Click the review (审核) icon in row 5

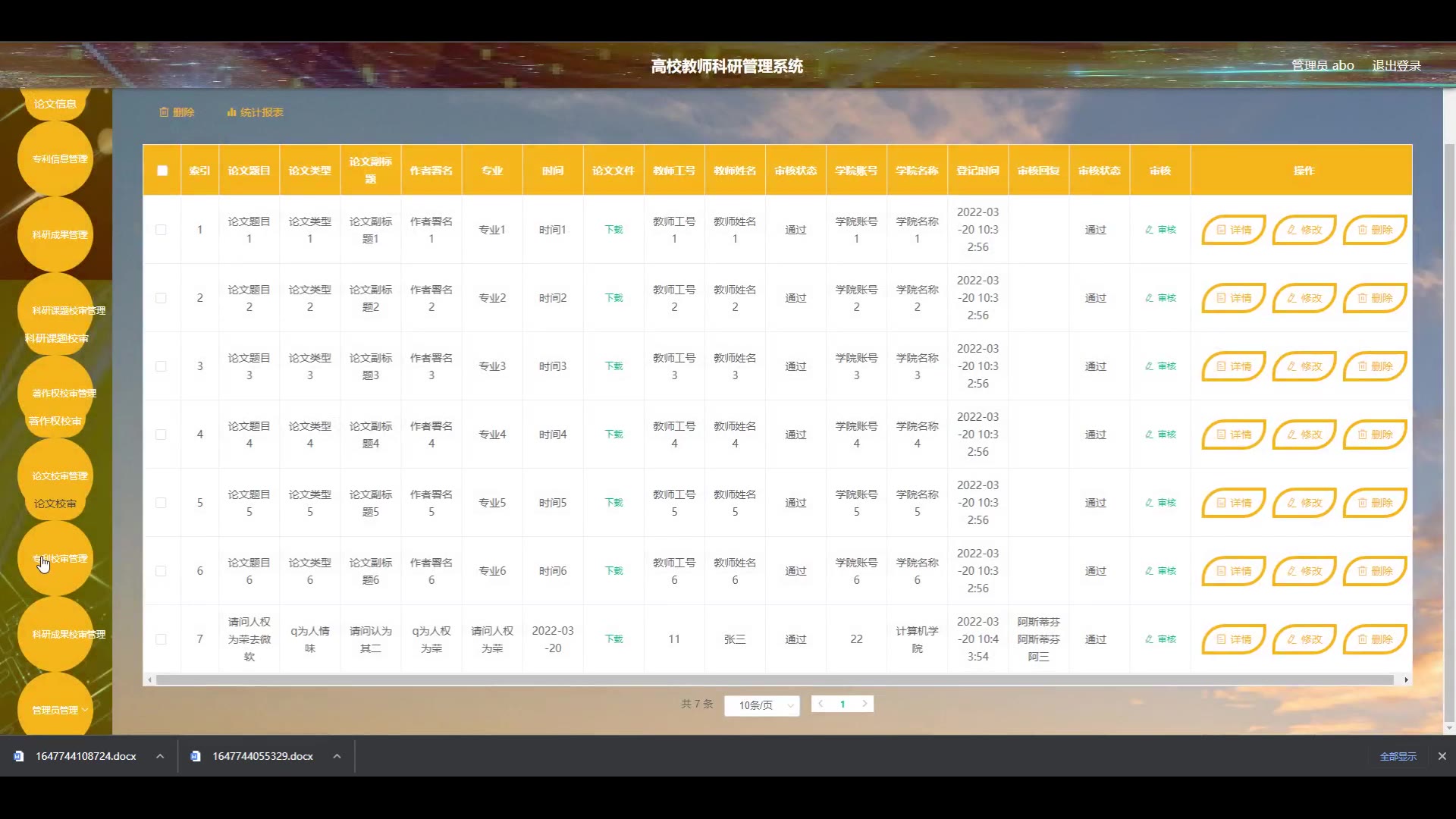coord(1160,503)
